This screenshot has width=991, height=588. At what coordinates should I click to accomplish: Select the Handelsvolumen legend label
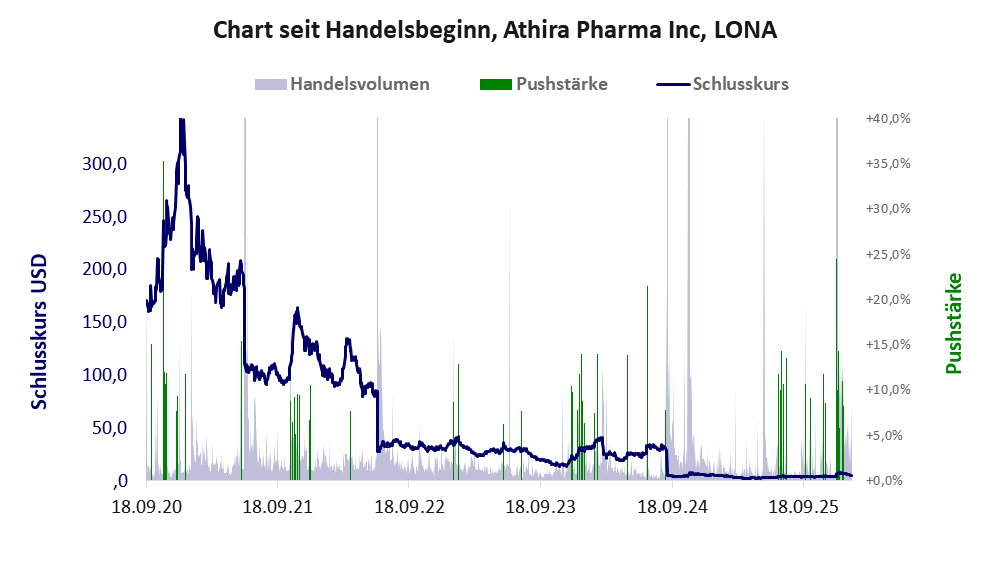click(x=360, y=84)
